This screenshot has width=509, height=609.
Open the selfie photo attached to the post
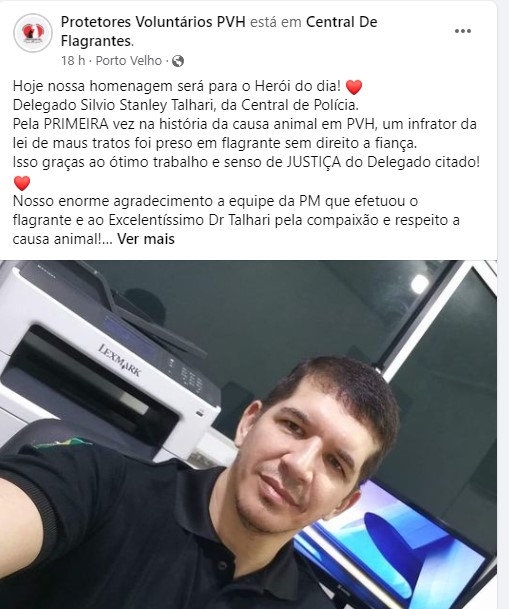(x=248, y=434)
